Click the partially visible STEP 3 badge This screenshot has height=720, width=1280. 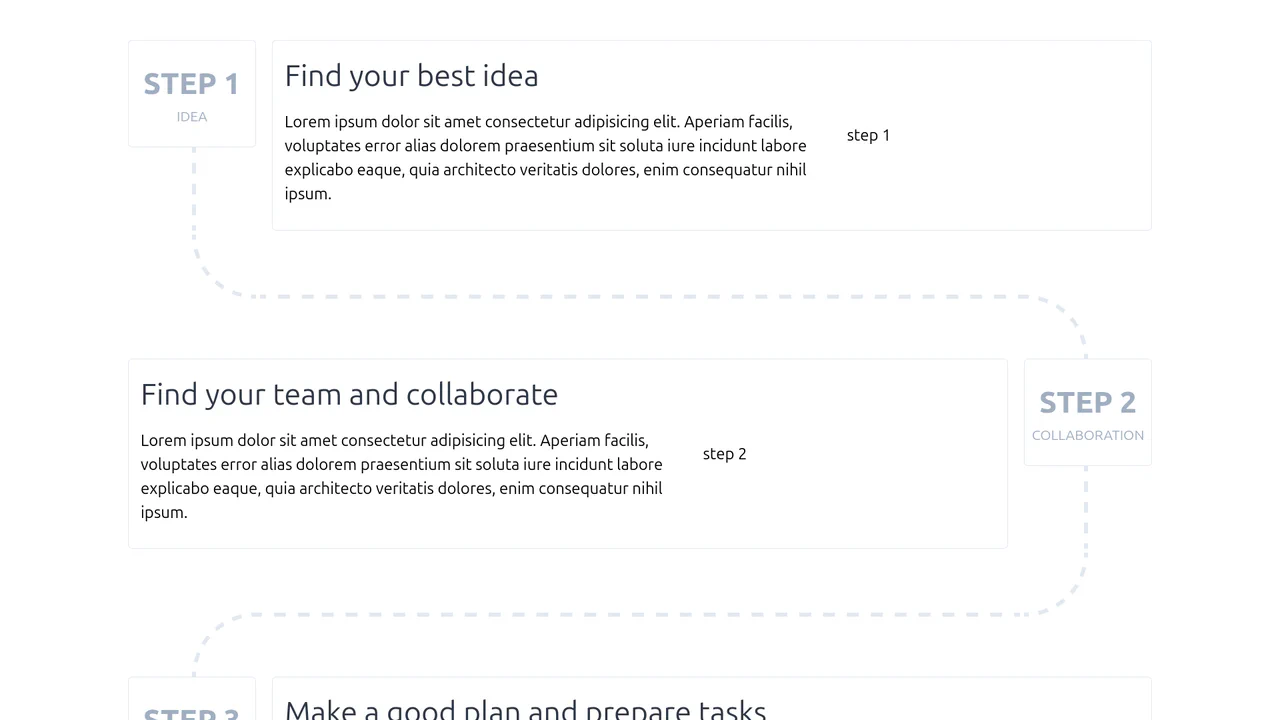(x=192, y=700)
